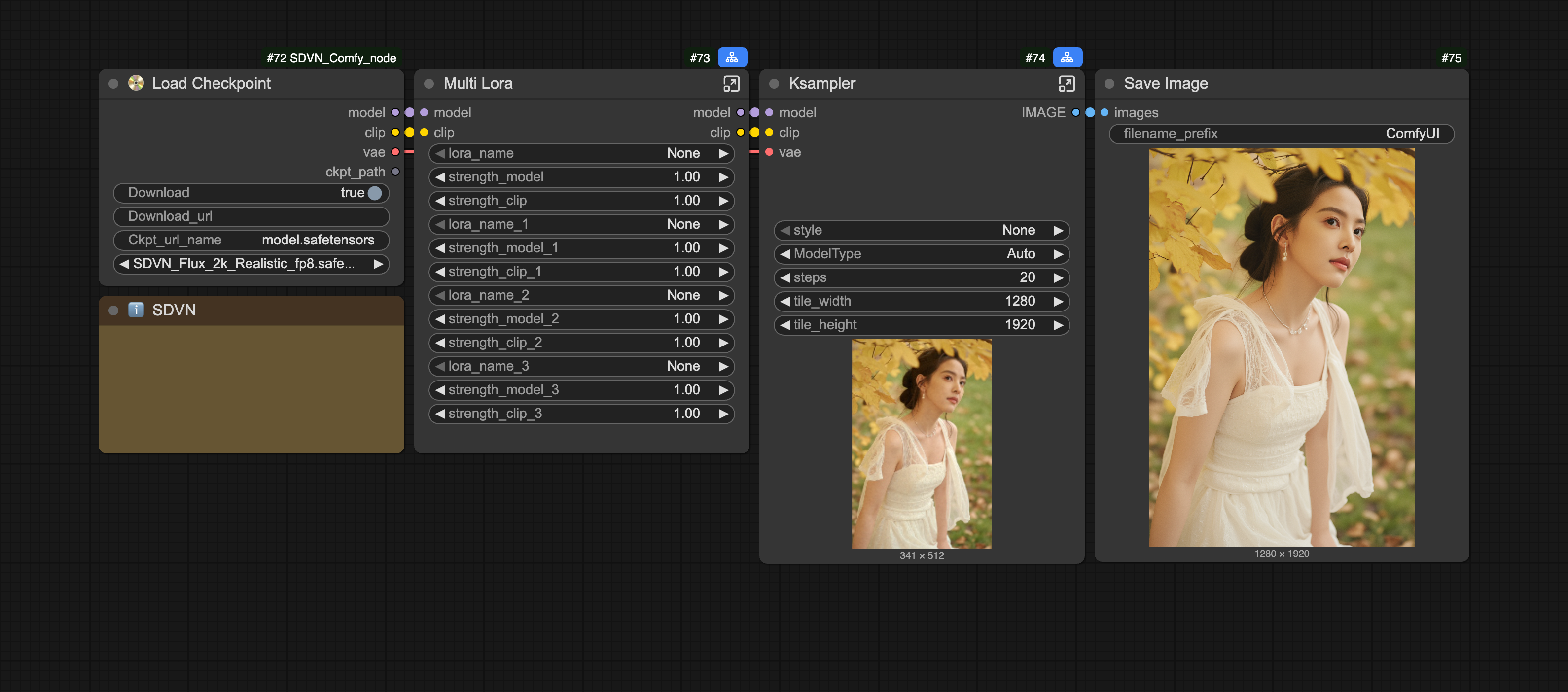
Task: Click the Load Checkpoint disc icon
Action: (136, 83)
